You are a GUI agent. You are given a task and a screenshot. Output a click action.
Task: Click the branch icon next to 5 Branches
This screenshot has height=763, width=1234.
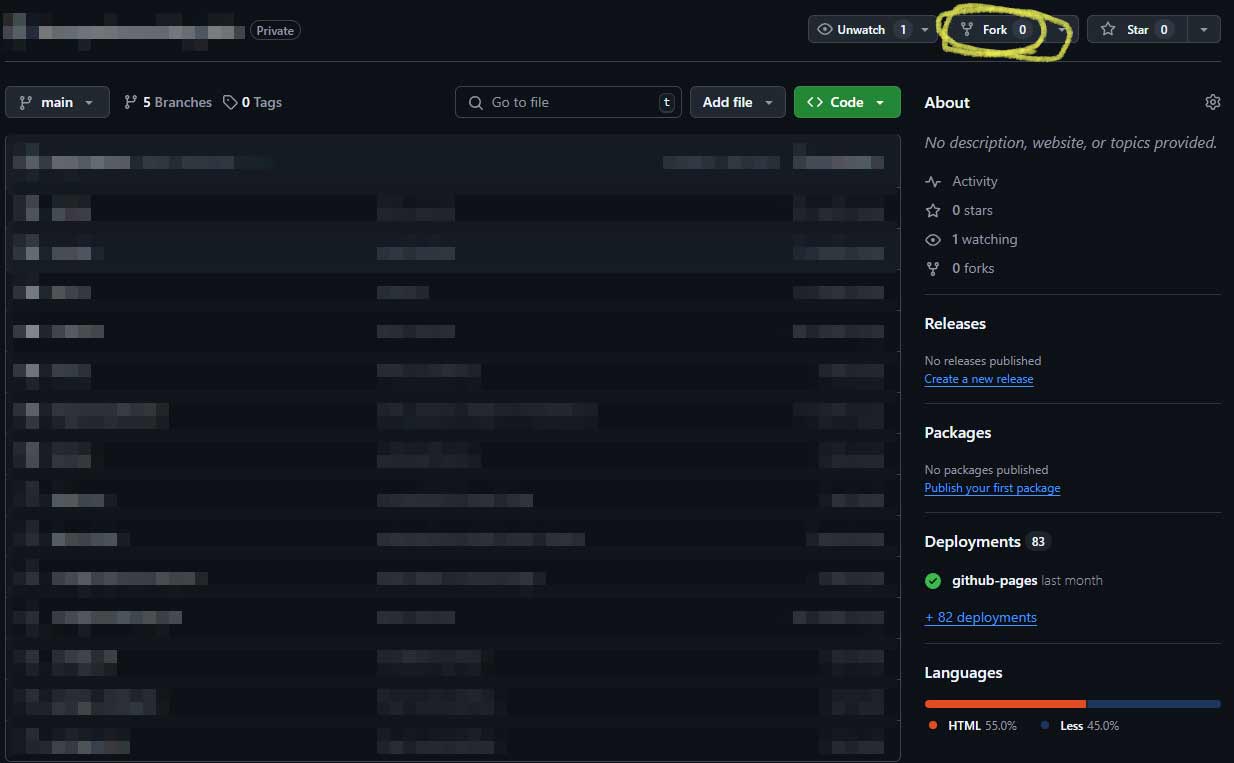[130, 102]
